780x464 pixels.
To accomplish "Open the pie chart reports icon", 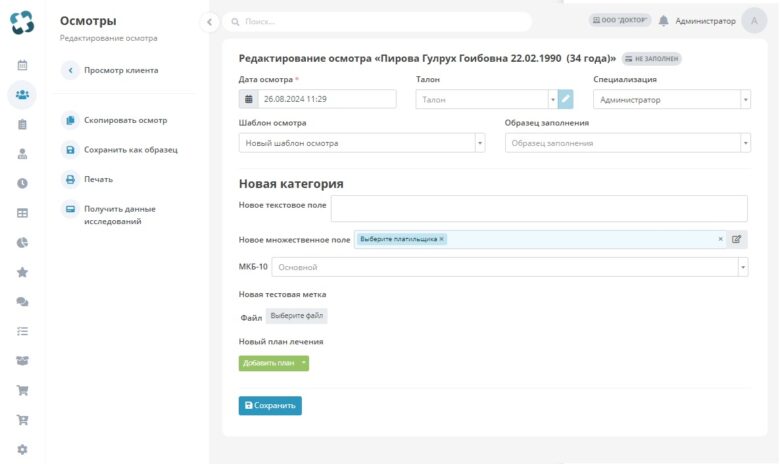I will 22,243.
